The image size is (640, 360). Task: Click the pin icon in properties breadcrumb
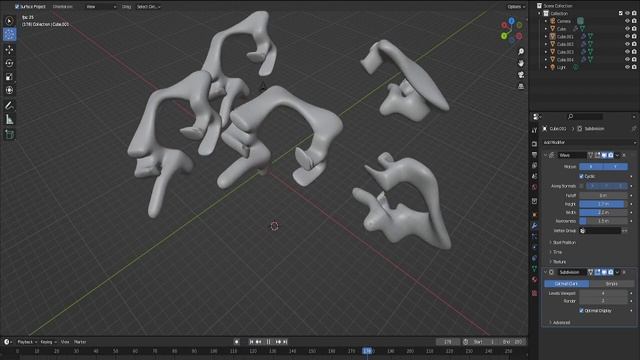tap(634, 129)
